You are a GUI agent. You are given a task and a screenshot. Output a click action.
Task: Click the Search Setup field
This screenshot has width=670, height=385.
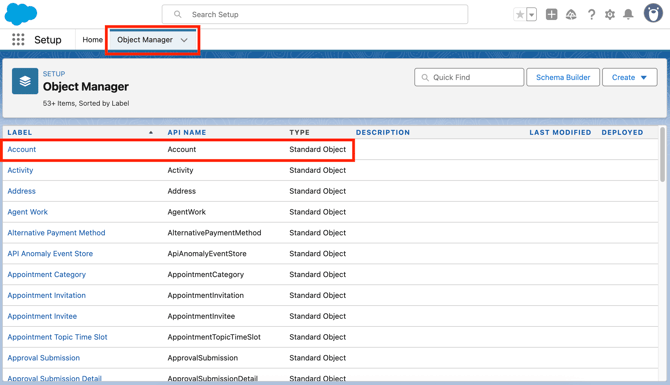(x=315, y=15)
